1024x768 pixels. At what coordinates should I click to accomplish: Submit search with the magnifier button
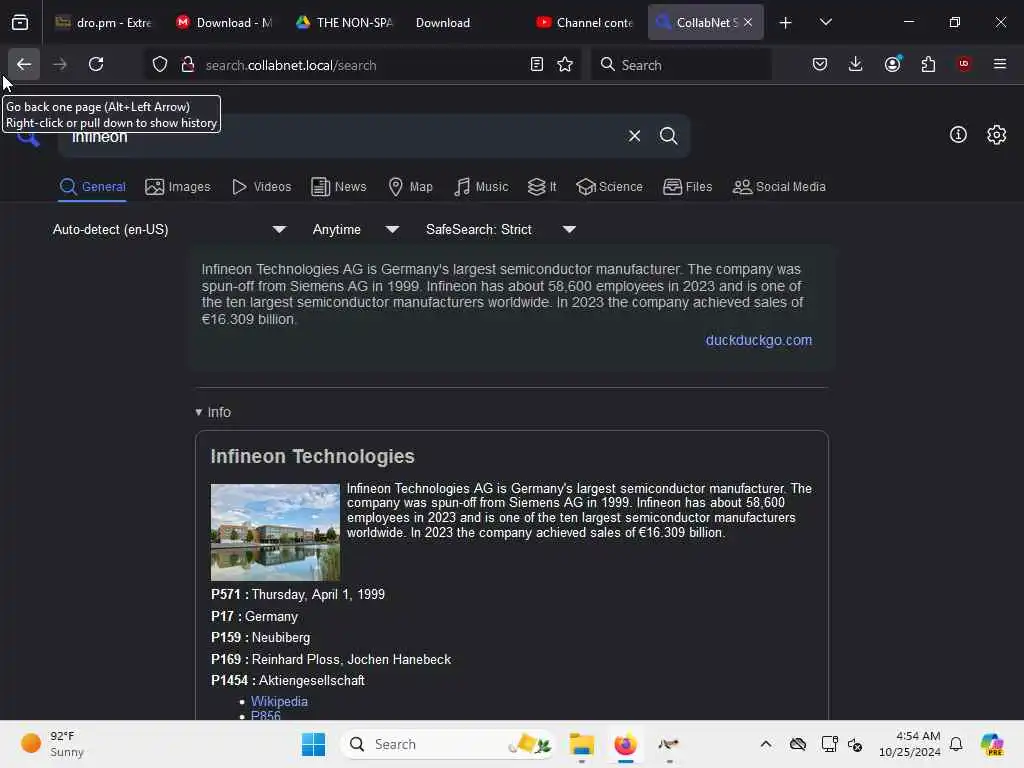coord(669,136)
